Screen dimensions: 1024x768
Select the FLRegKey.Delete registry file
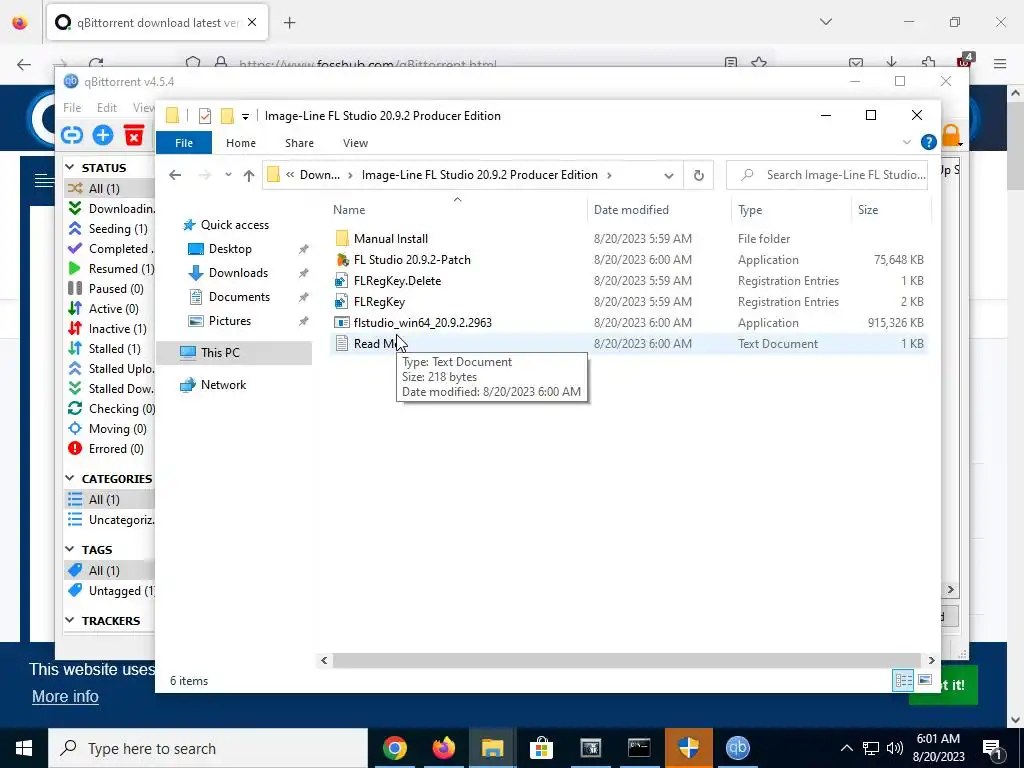pos(397,280)
